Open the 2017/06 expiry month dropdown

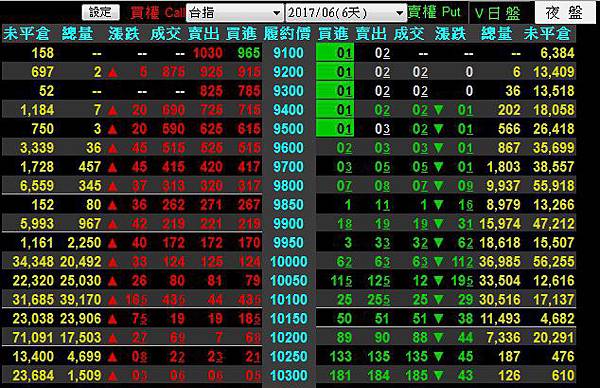click(346, 13)
